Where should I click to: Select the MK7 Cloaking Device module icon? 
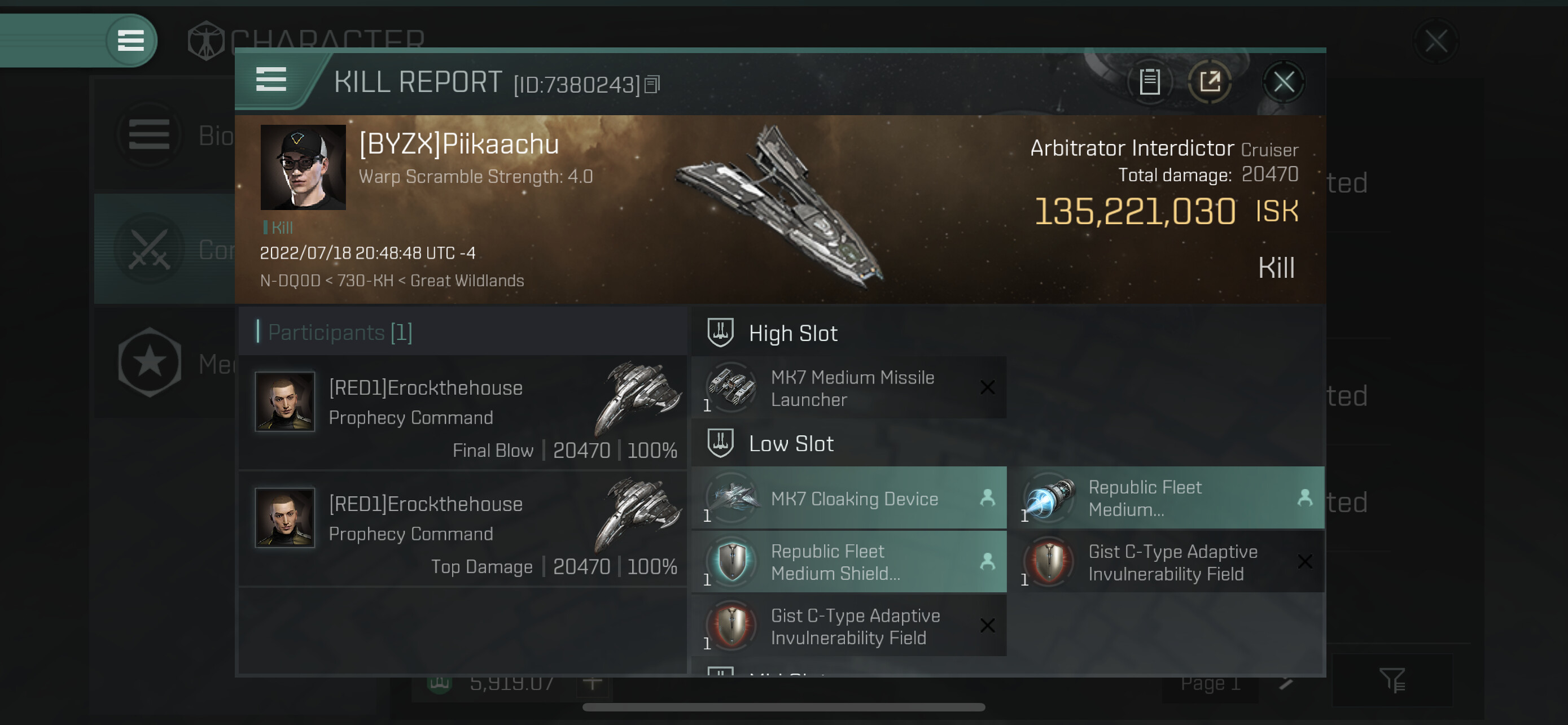732,498
